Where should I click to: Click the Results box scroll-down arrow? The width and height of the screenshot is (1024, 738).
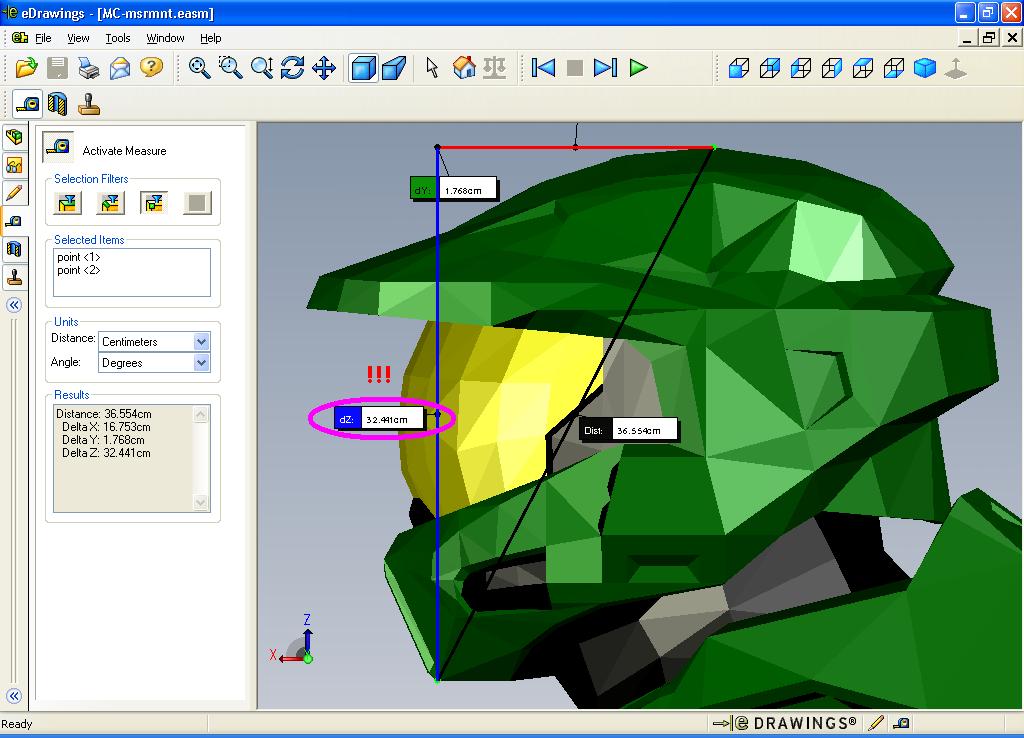[201, 502]
